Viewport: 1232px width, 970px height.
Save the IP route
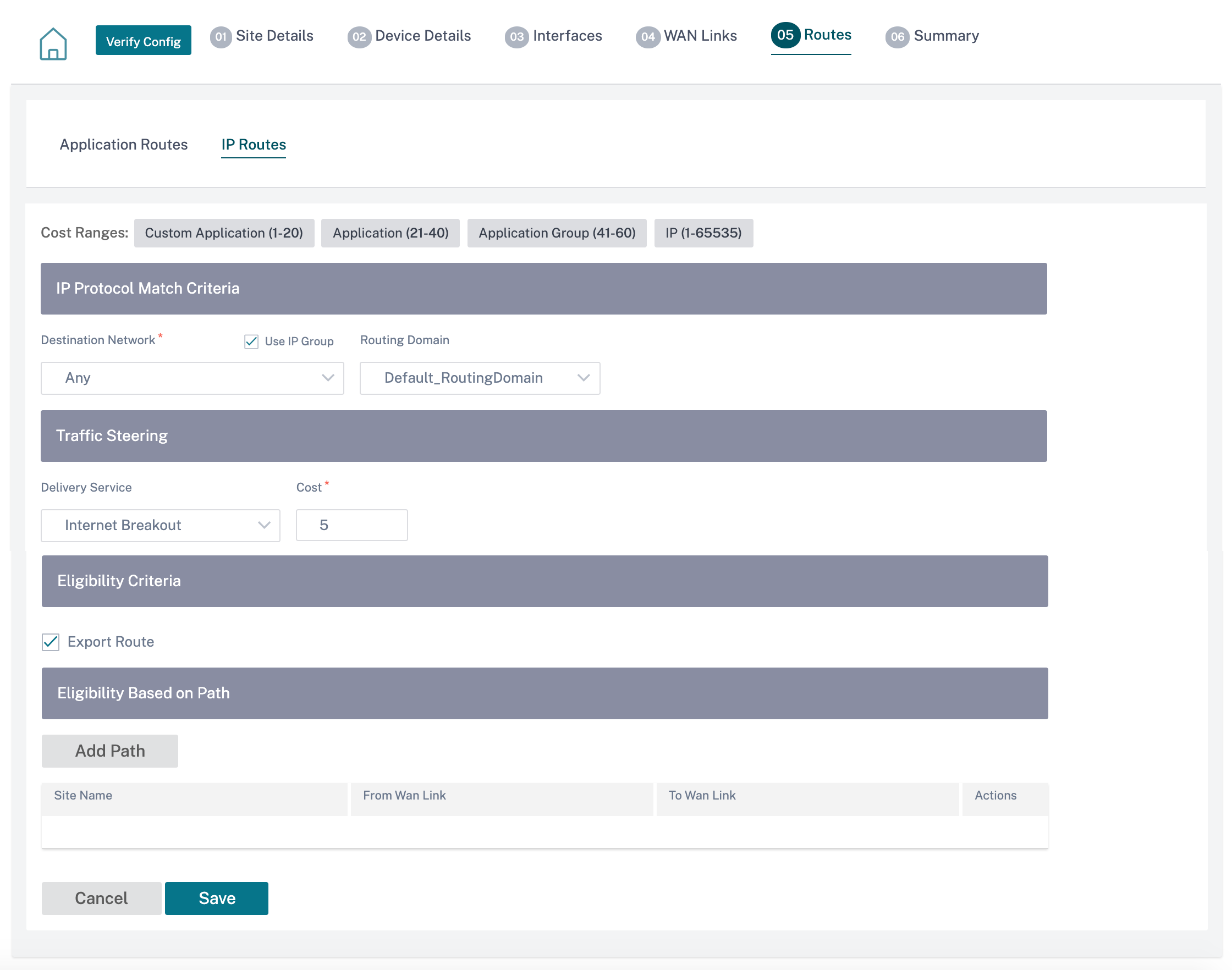coord(216,899)
